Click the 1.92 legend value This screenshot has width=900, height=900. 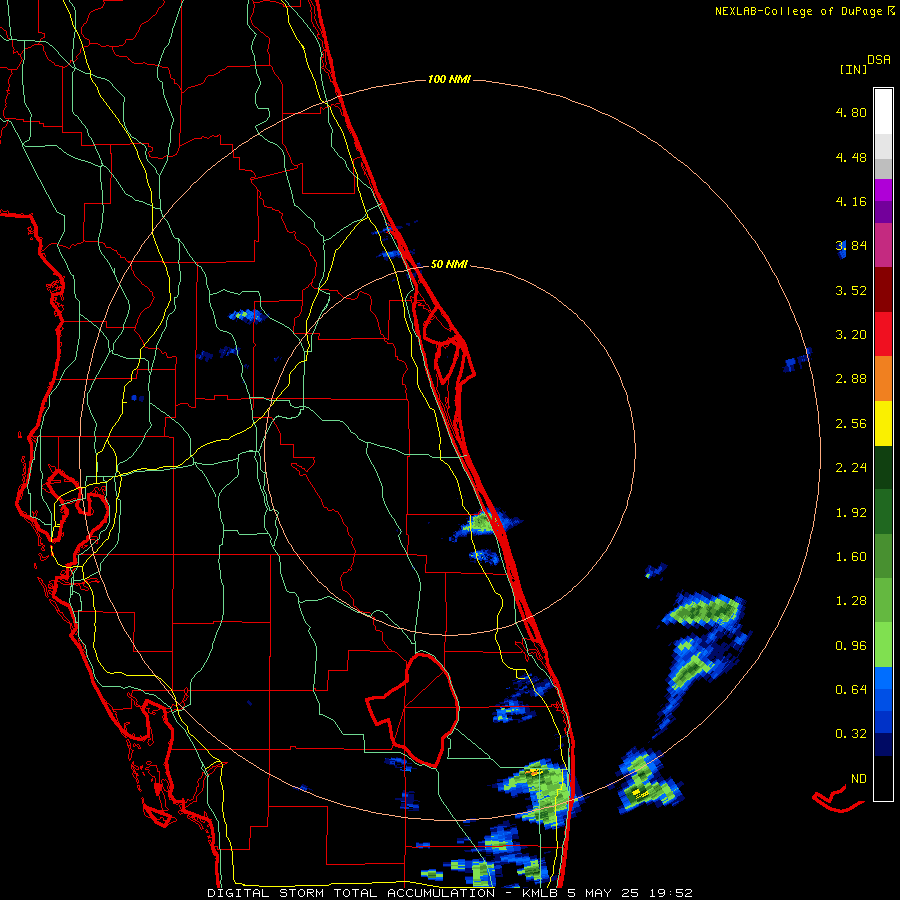tap(851, 513)
